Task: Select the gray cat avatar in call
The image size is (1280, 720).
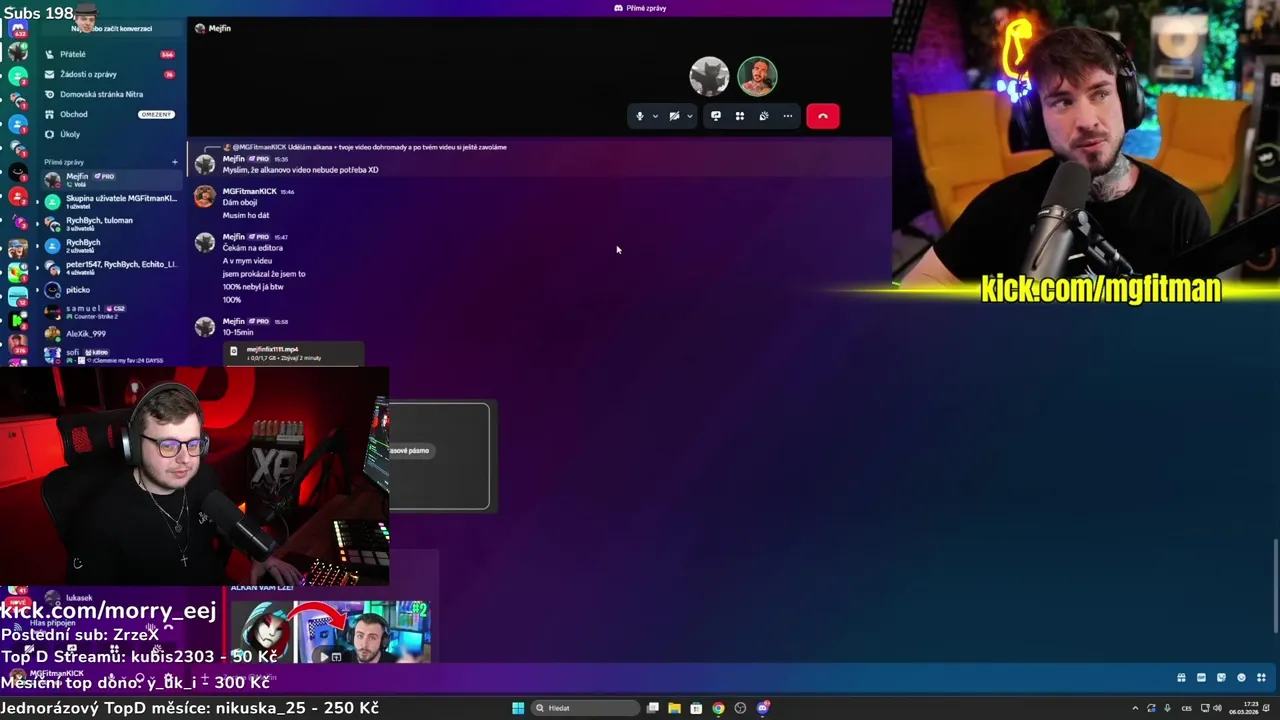Action: (709, 76)
